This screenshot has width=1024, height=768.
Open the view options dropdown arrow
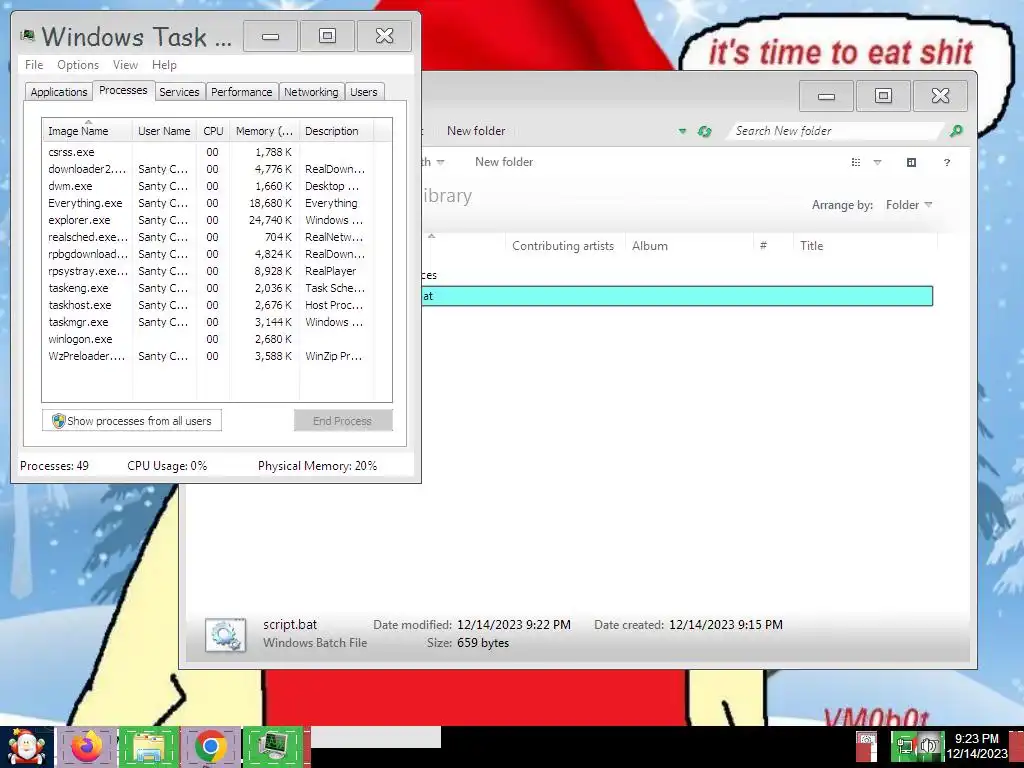coord(878,162)
